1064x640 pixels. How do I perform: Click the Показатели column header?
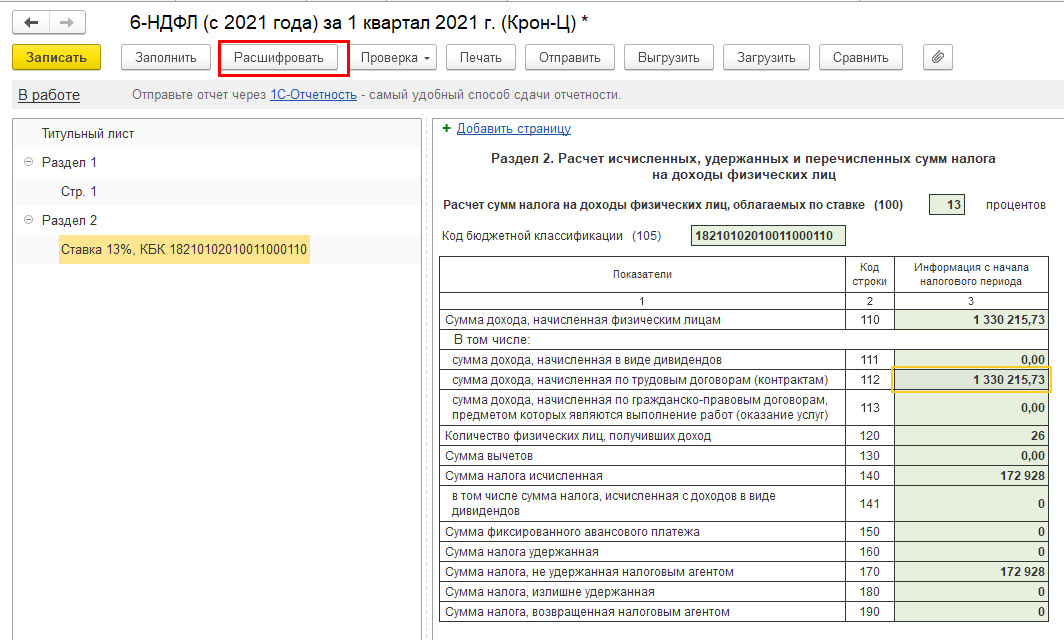pos(643,274)
